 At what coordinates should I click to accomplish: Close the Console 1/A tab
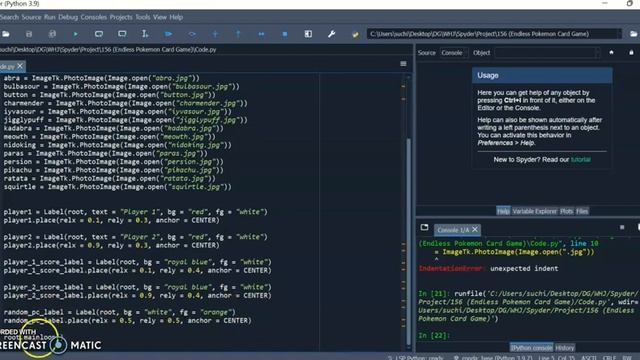click(x=475, y=229)
